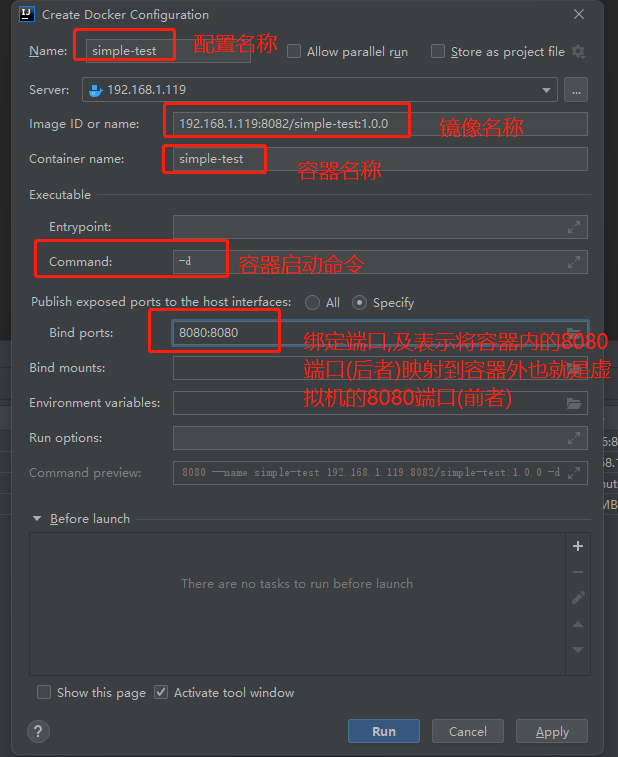
Task: Click the Name input field
Action: 168,51
